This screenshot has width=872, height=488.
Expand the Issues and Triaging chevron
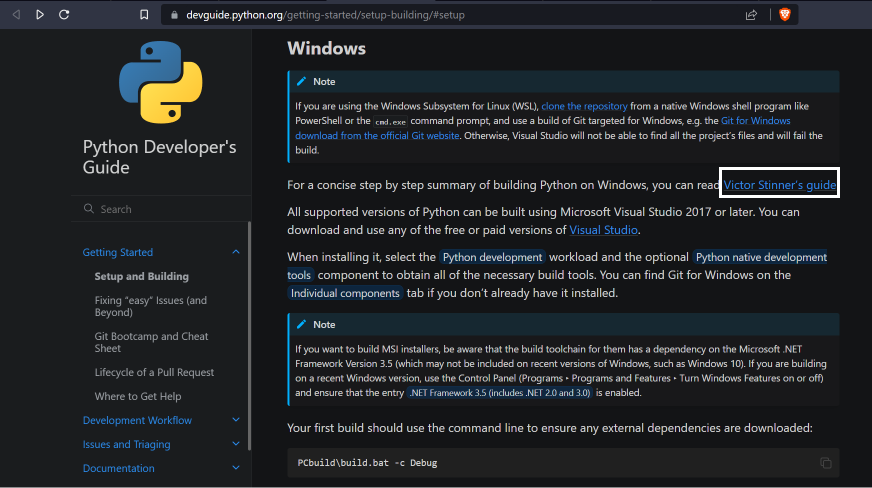click(236, 444)
